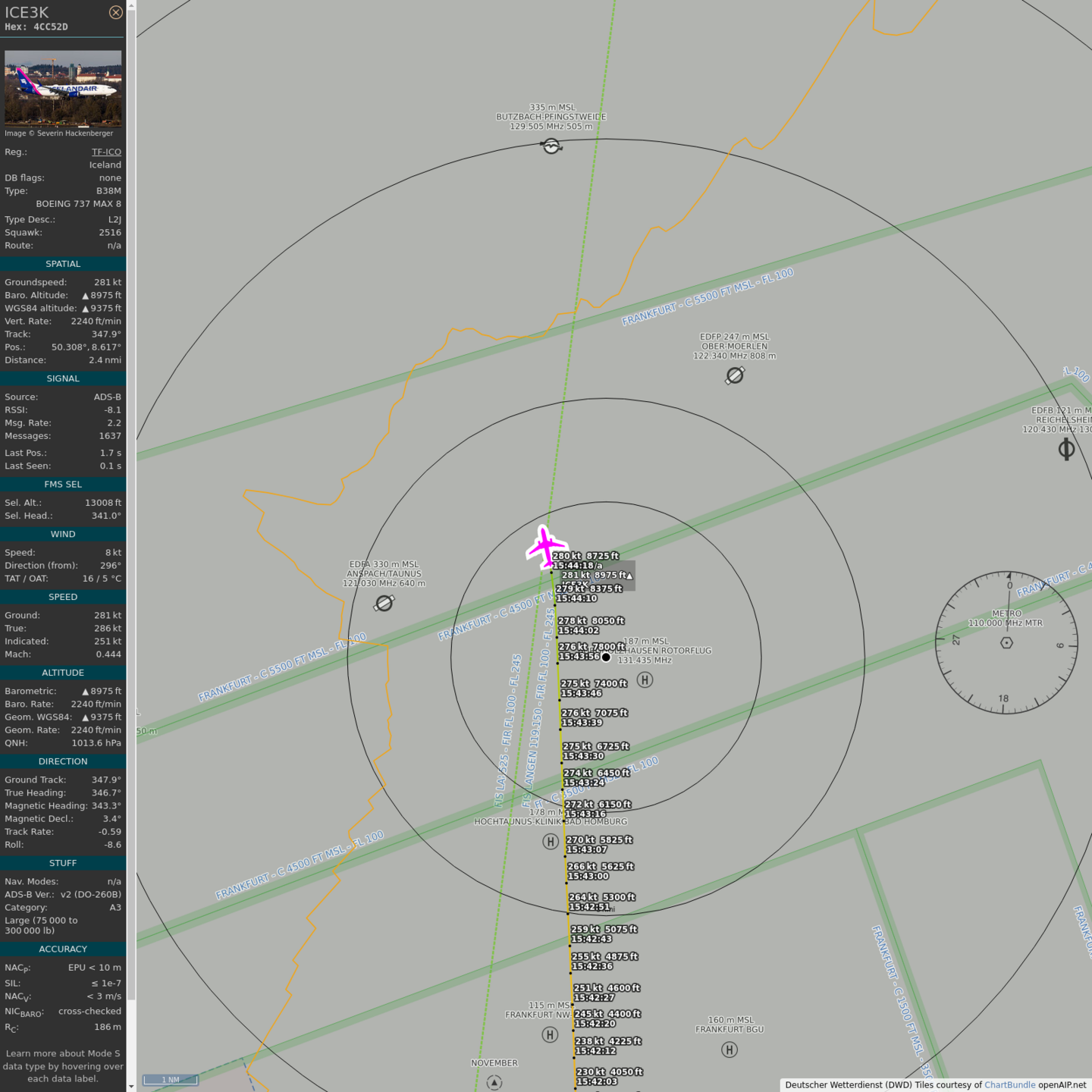Select the Frankfurt NW heliport icon

click(550, 1034)
